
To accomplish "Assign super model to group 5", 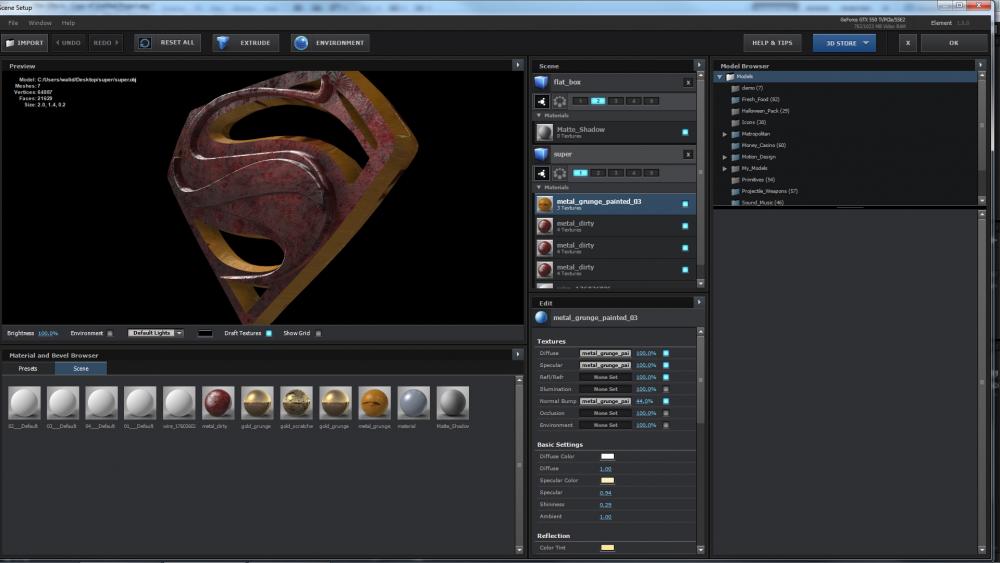I will point(651,173).
